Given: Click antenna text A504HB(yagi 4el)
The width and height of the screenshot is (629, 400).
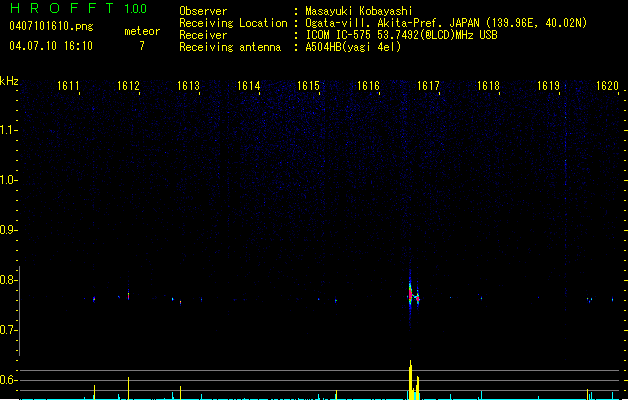Looking at the screenshot, I should pyautogui.click(x=353, y=47).
